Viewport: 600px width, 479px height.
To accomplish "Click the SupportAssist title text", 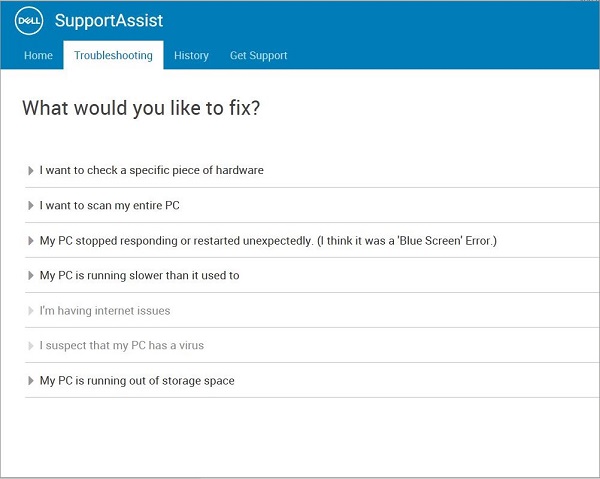I will pos(109,21).
